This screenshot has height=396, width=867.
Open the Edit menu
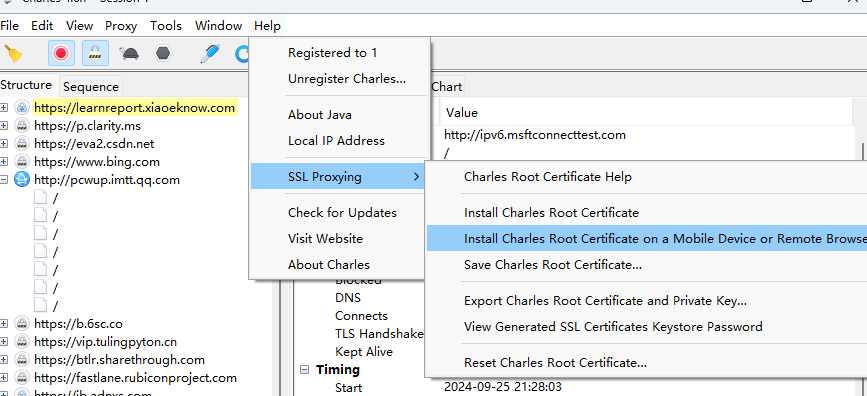tap(42, 25)
